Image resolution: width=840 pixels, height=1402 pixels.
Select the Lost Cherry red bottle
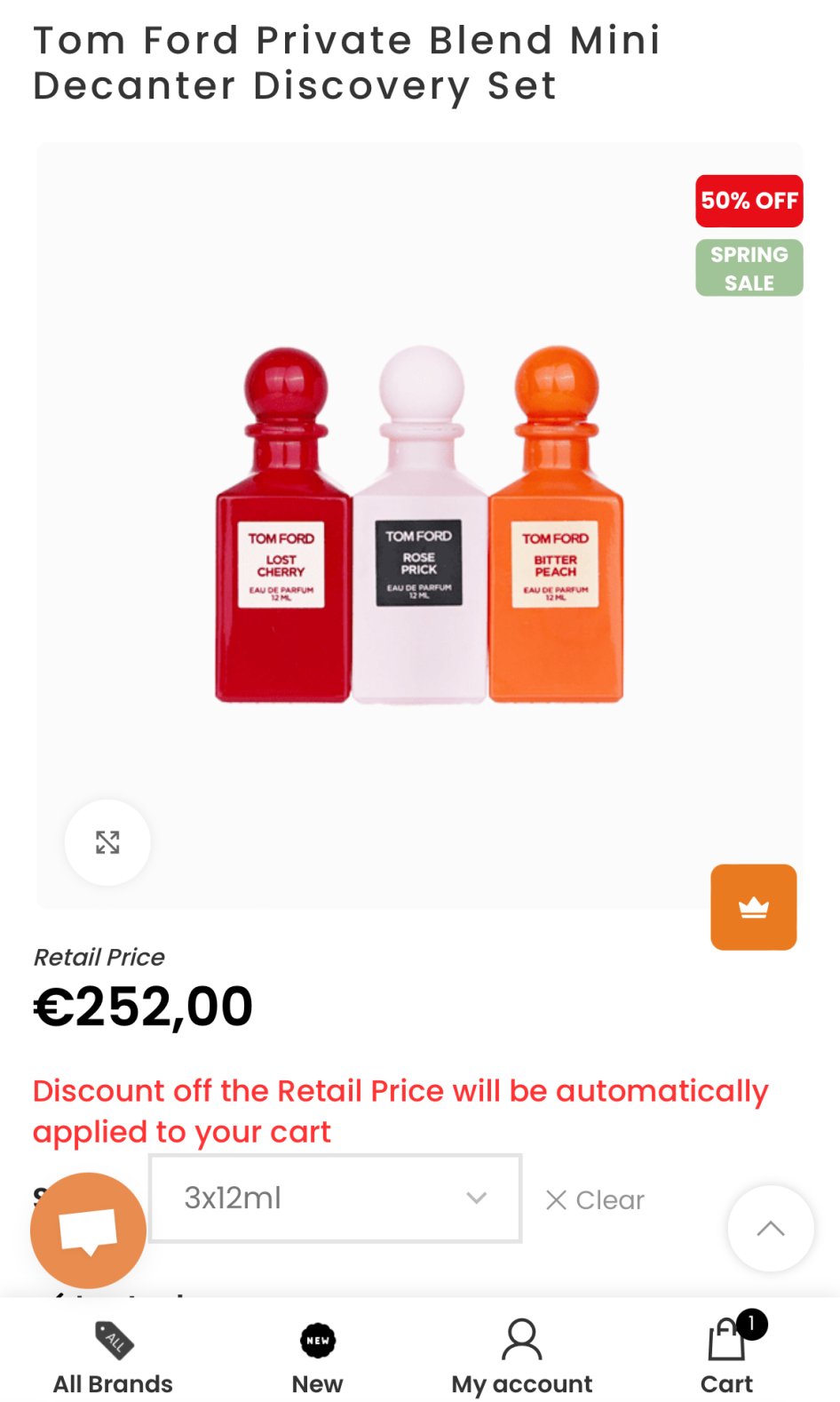click(x=283, y=526)
